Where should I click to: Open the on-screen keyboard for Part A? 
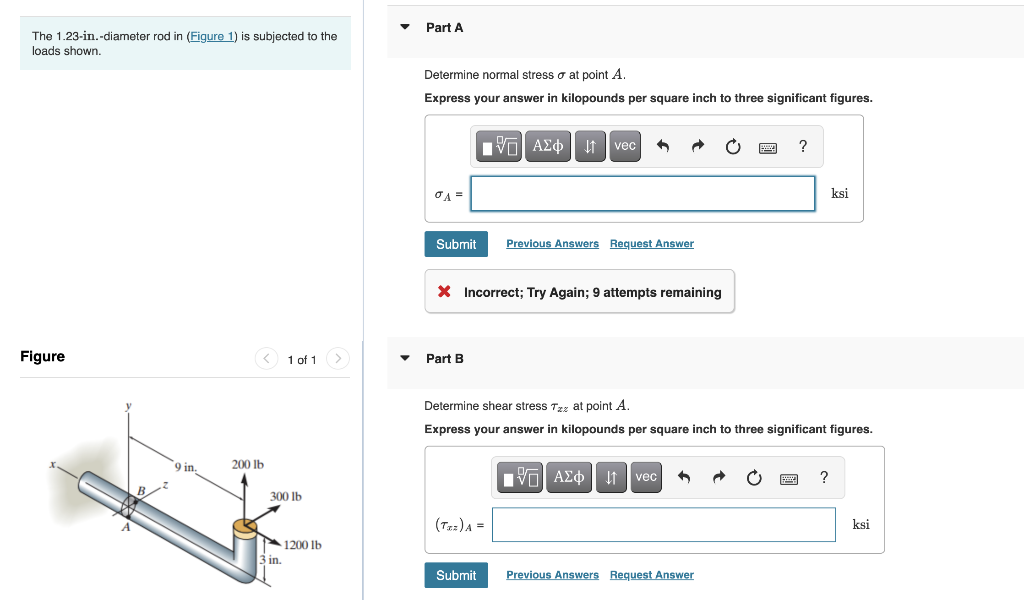[x=768, y=145]
